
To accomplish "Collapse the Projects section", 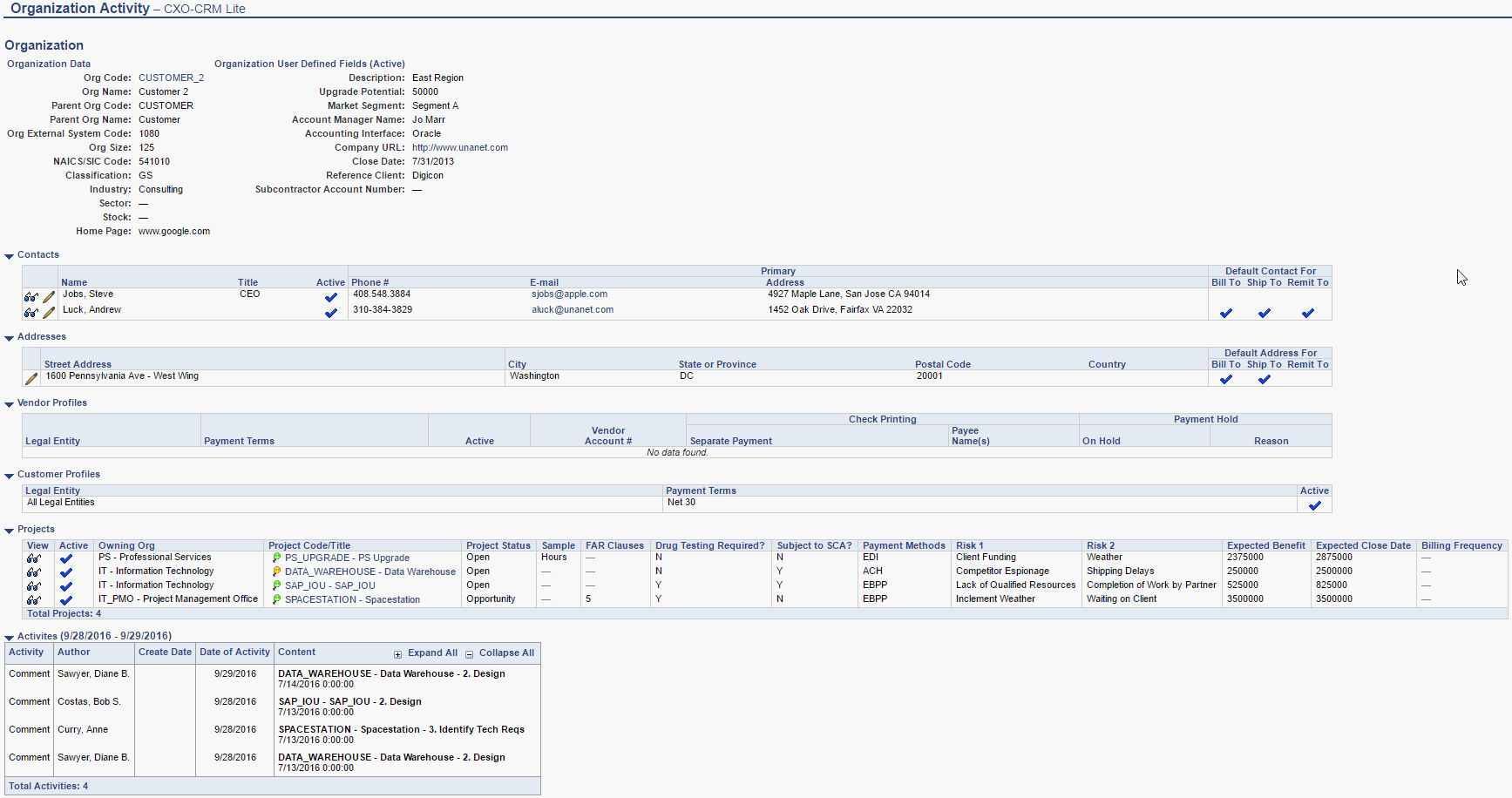I will coord(9,529).
